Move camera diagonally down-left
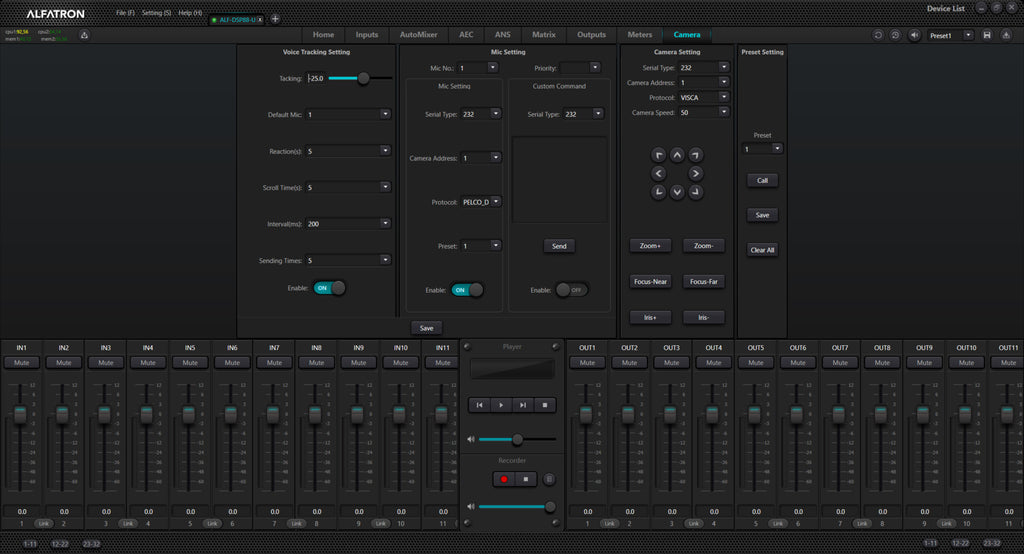 point(658,192)
